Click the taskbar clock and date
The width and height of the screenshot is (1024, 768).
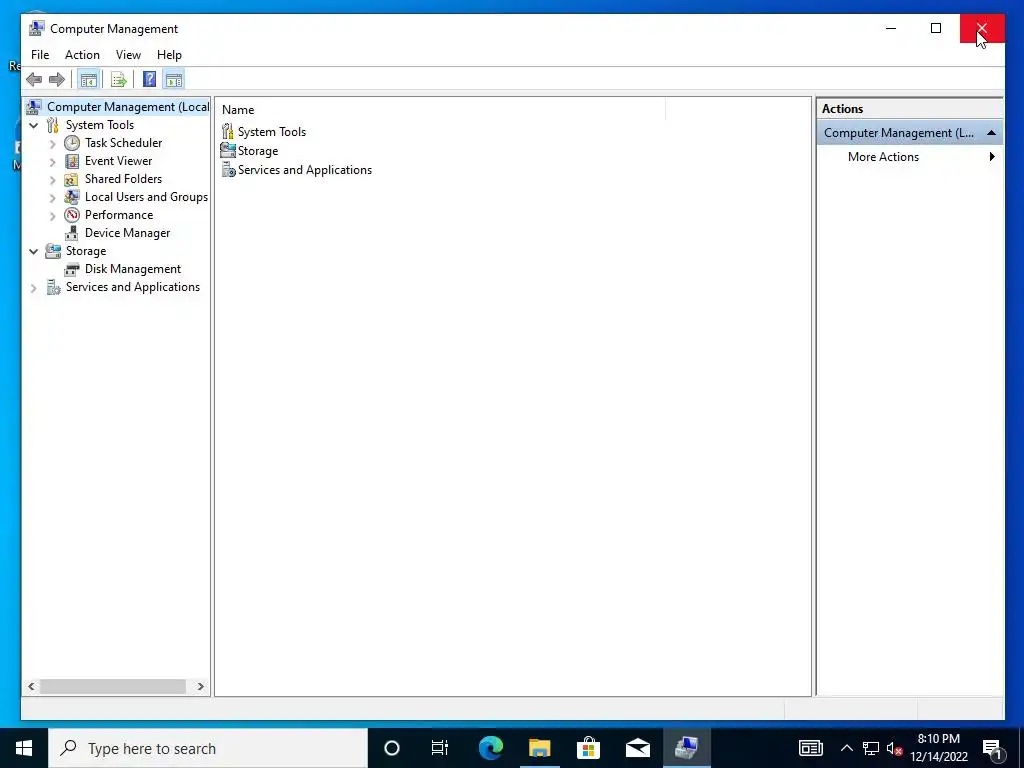click(938, 748)
